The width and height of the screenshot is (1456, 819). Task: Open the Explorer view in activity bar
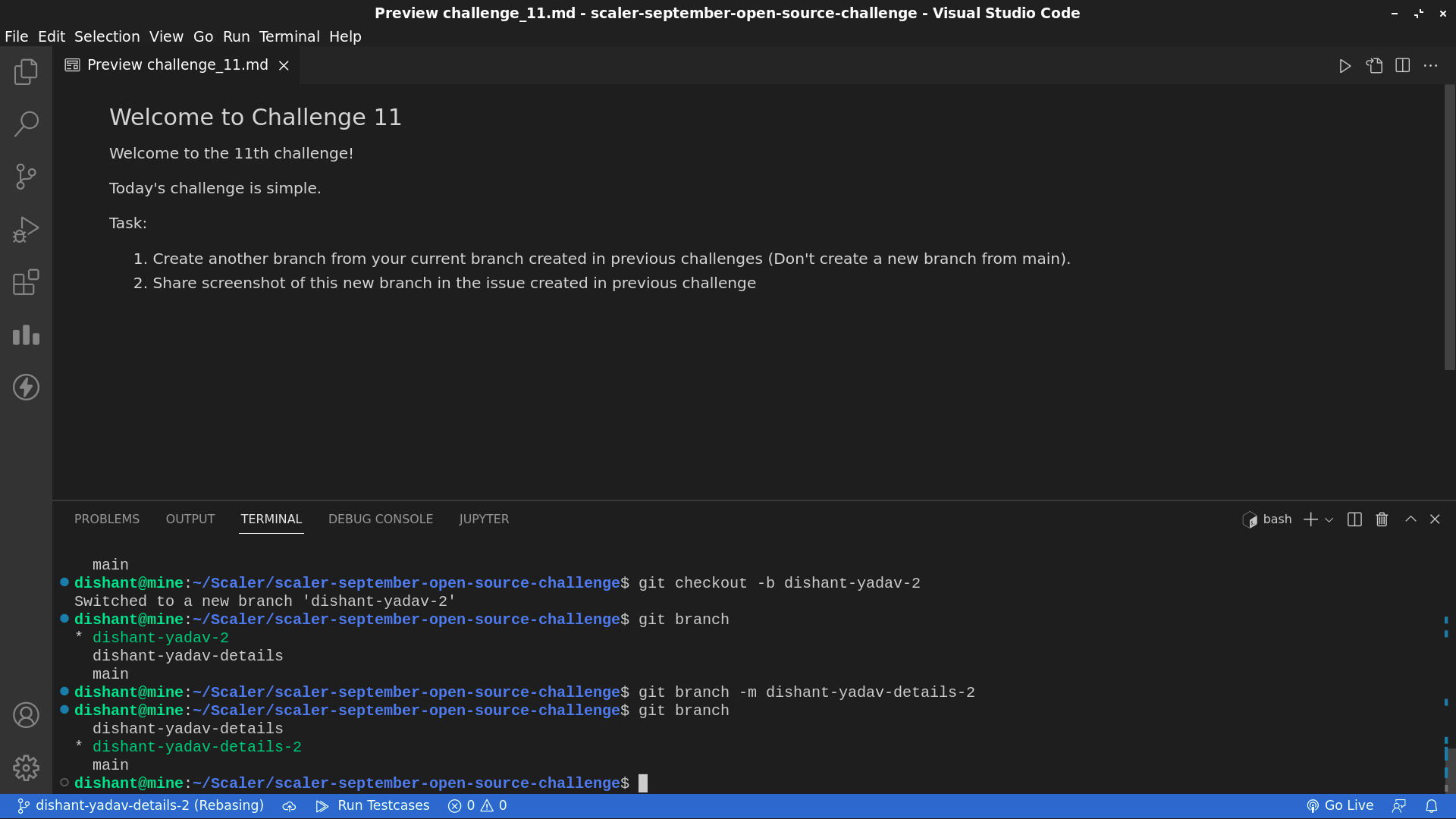coord(26,71)
